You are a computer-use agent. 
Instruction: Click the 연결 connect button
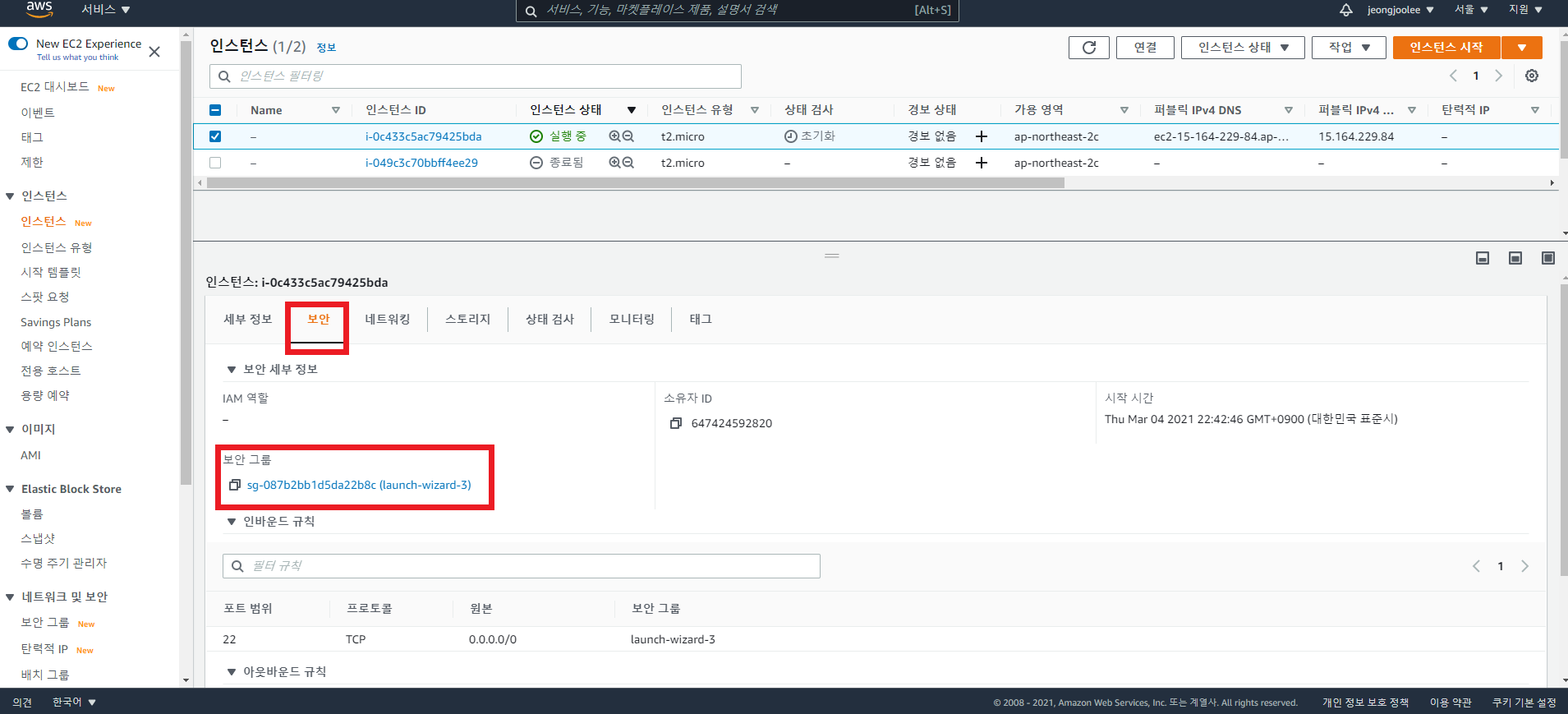click(1145, 48)
